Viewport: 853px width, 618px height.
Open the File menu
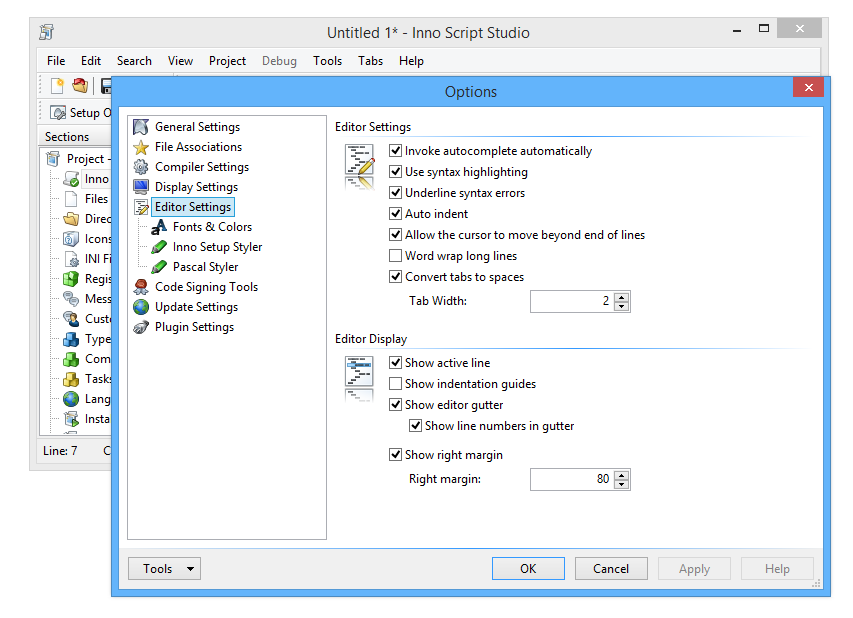[x=56, y=61]
